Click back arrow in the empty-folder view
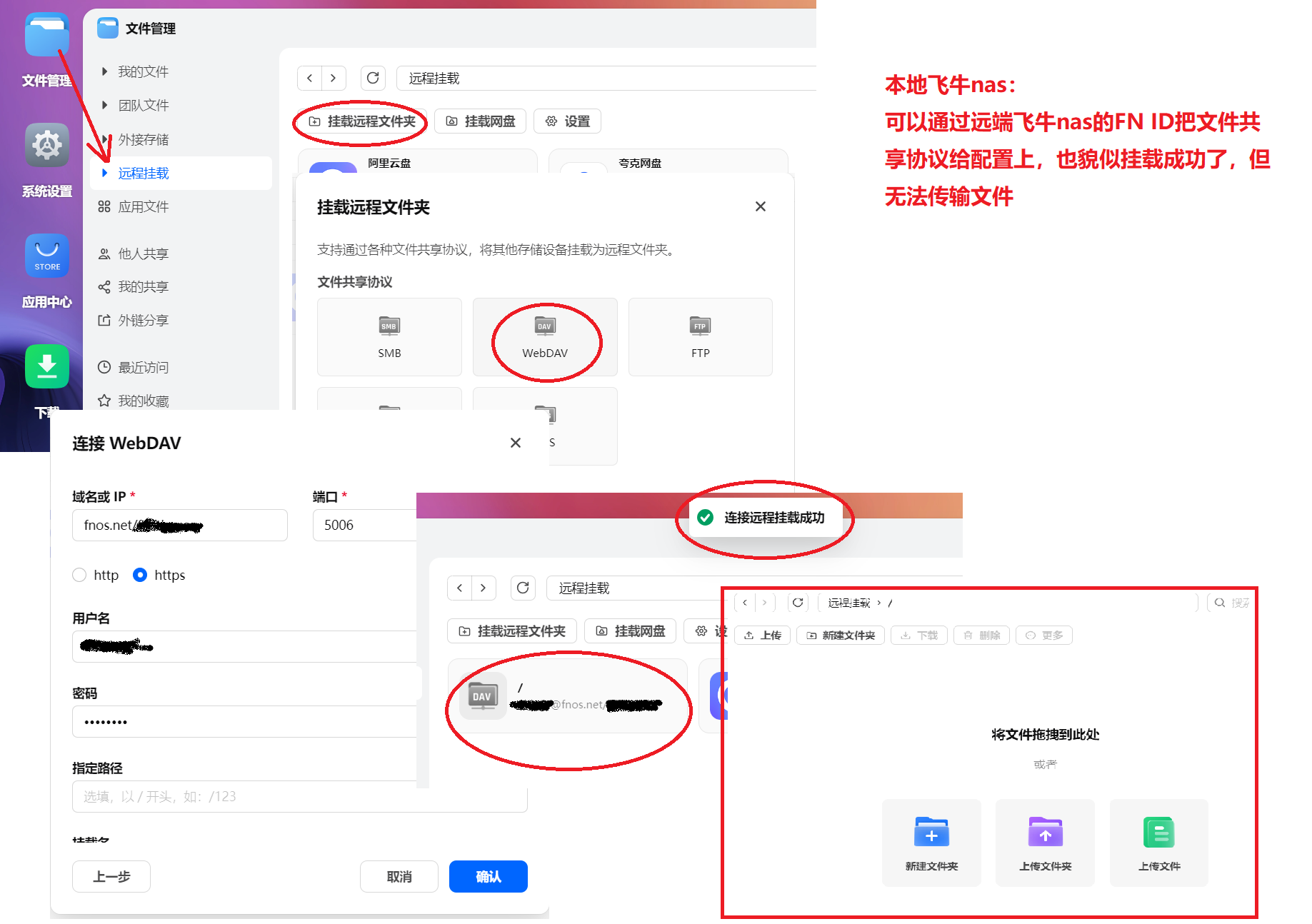This screenshot has height=924, width=1312. click(x=745, y=603)
